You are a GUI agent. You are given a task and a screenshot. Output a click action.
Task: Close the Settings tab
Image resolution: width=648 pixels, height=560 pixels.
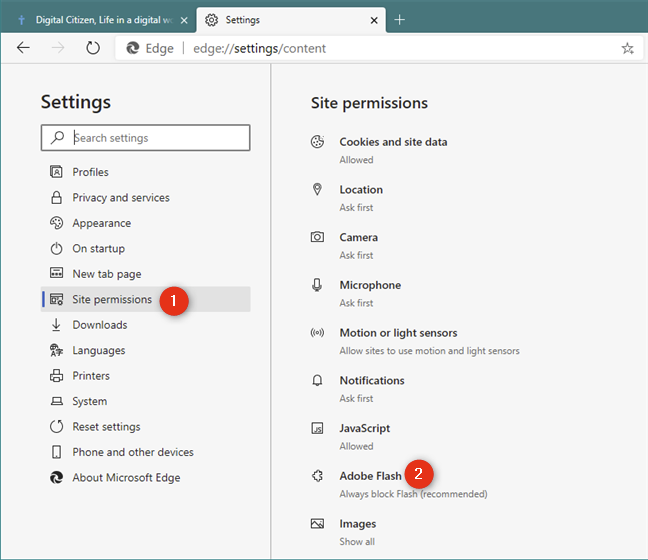374,20
